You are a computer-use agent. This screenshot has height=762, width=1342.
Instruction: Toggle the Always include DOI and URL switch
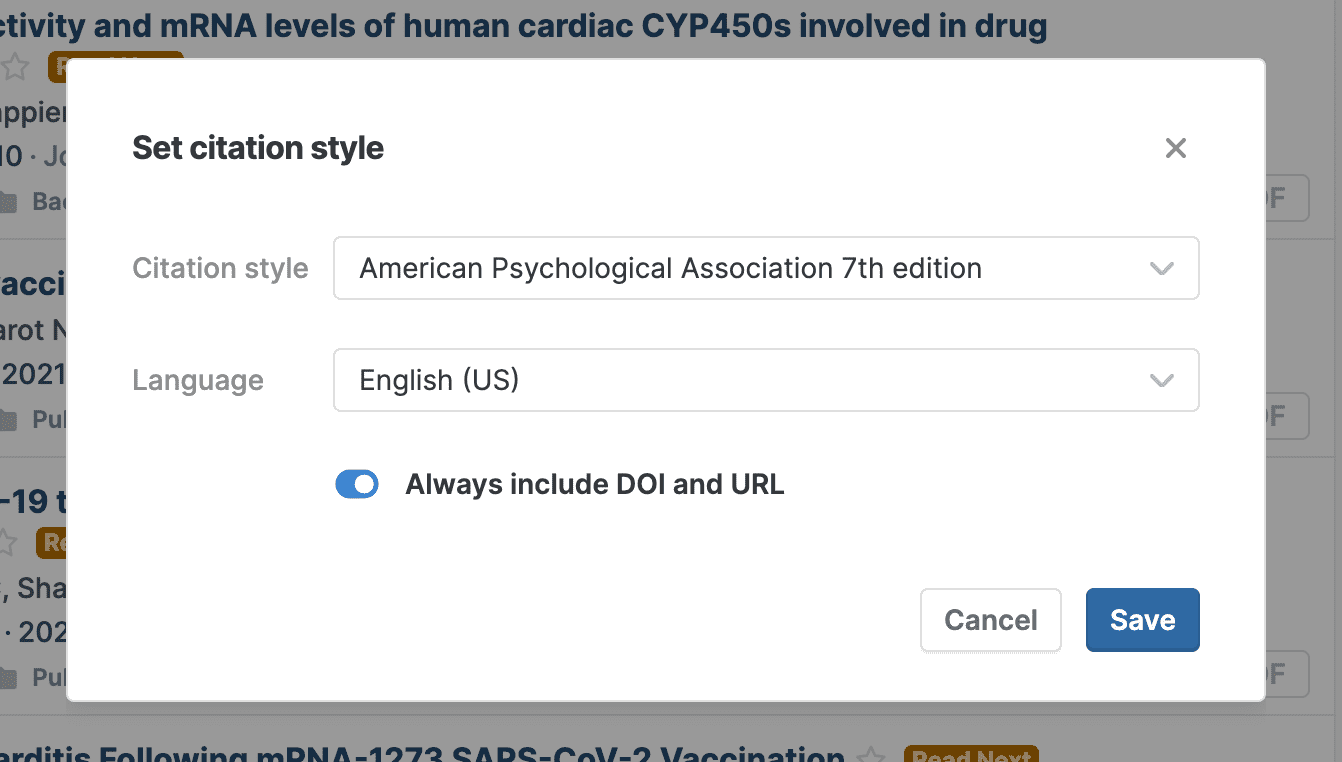click(x=357, y=485)
